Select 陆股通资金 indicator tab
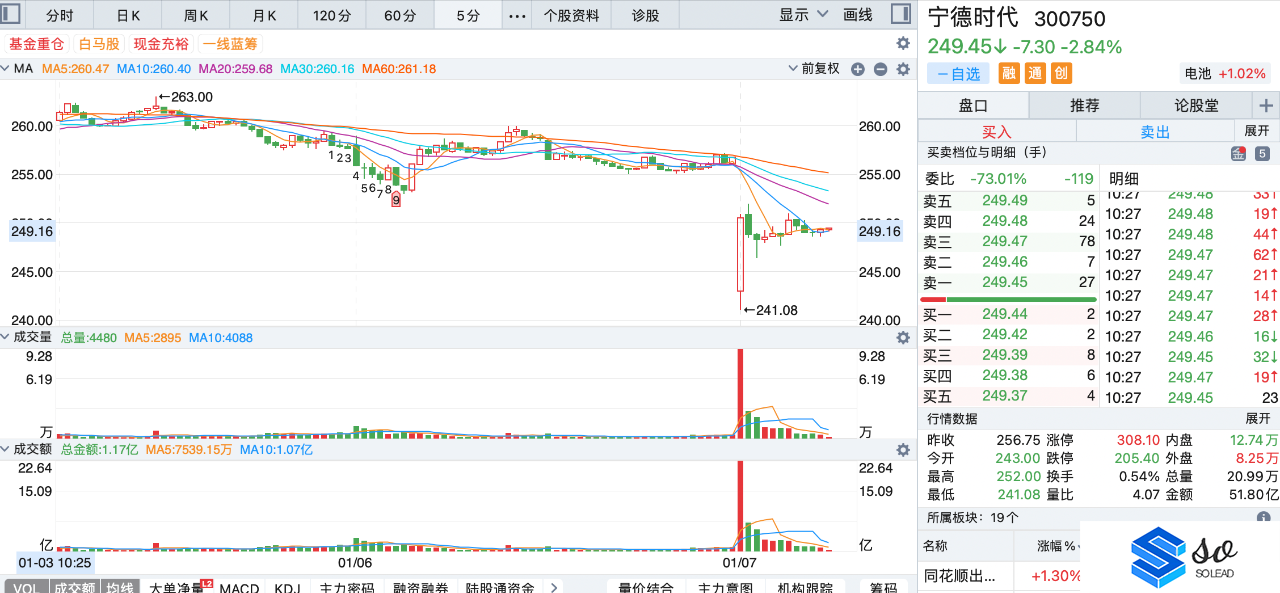1280x593 pixels. click(x=499, y=588)
